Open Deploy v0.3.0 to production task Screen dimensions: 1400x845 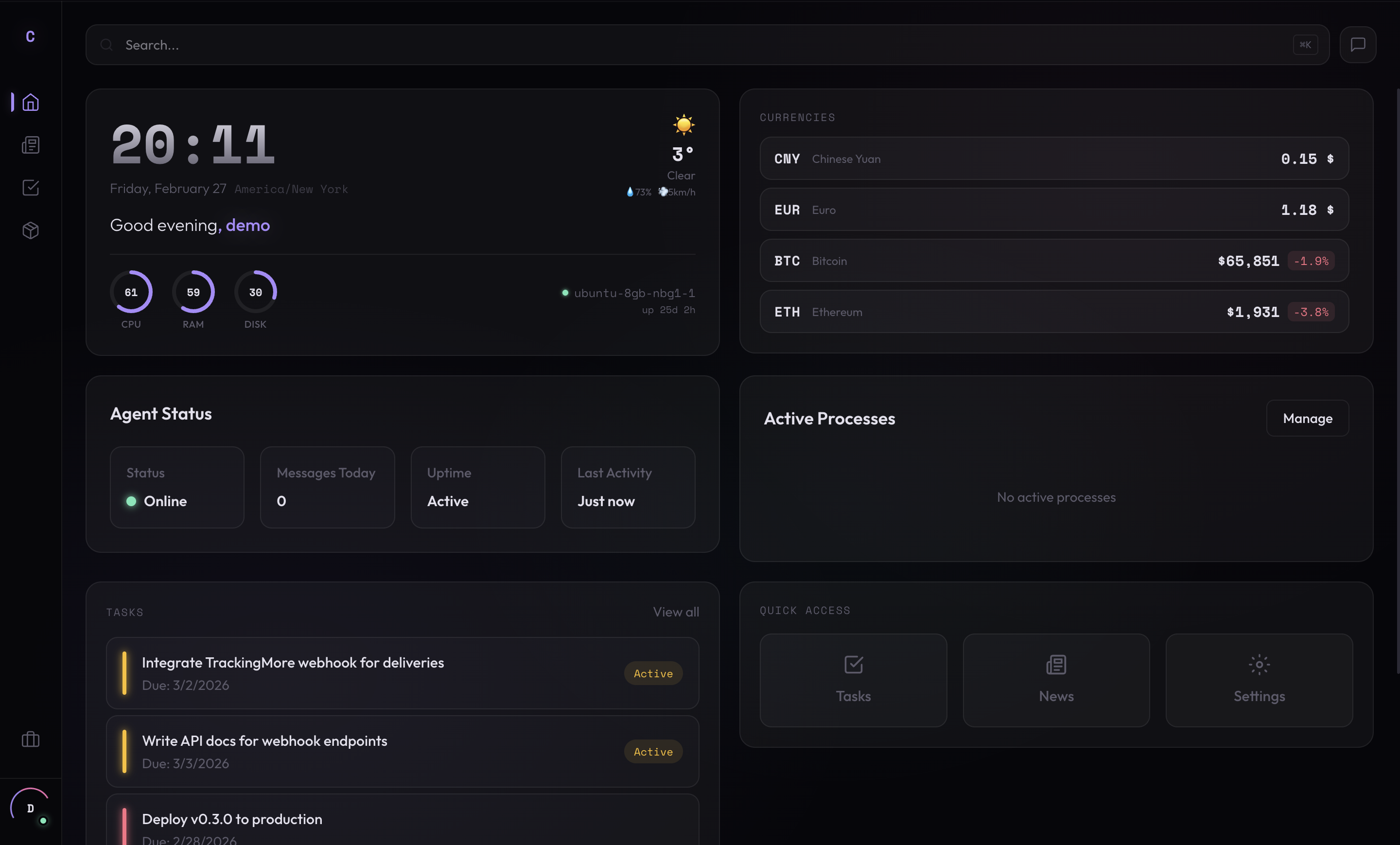coord(402,819)
